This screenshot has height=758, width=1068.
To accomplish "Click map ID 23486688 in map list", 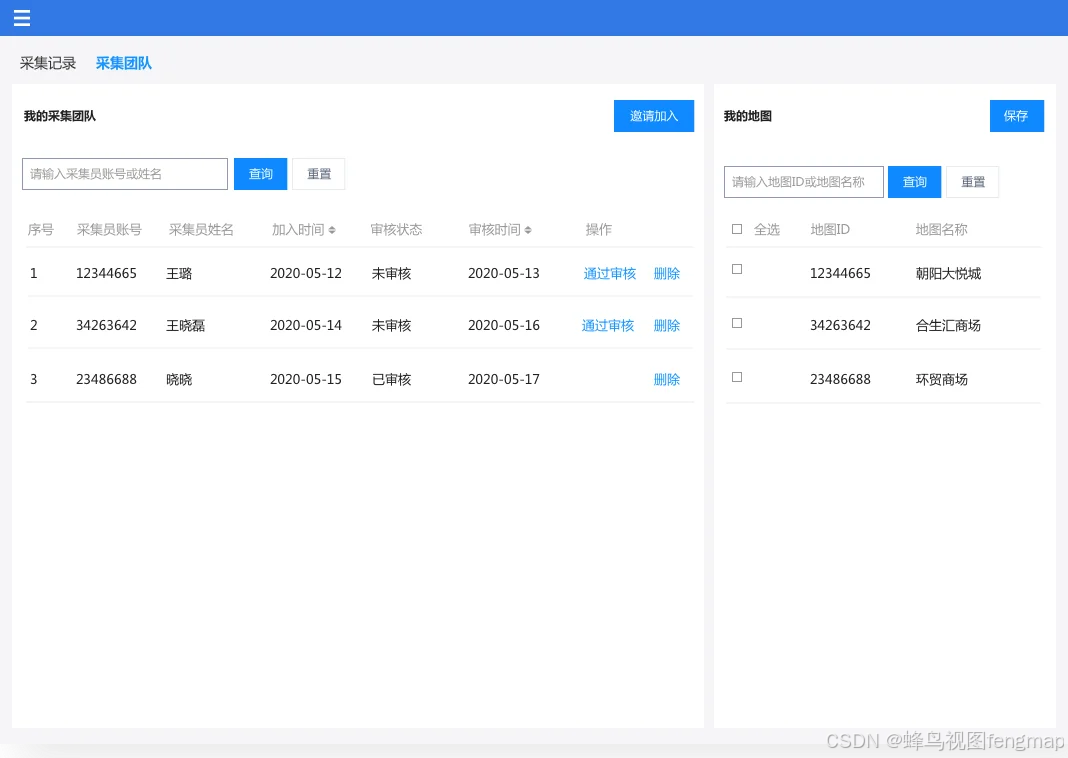I will point(840,379).
